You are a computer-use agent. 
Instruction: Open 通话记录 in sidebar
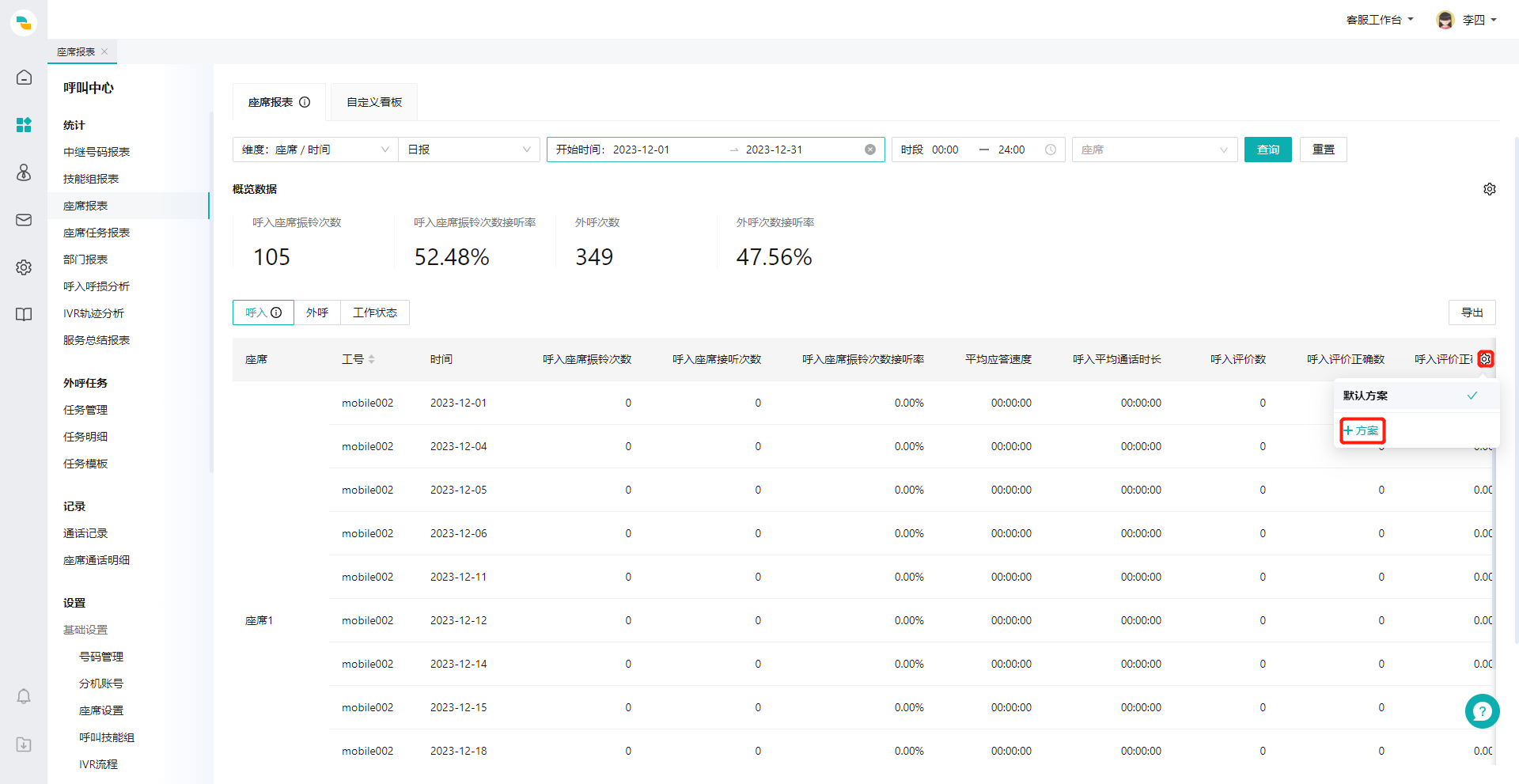(85, 533)
